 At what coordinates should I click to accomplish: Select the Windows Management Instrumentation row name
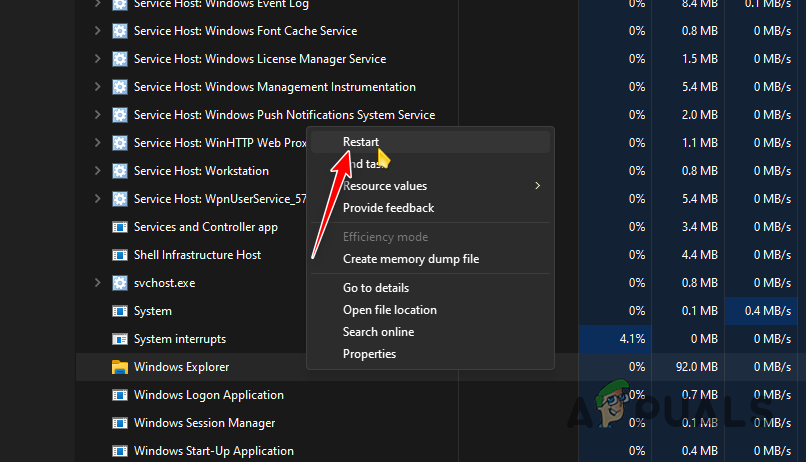pyautogui.click(x=274, y=87)
